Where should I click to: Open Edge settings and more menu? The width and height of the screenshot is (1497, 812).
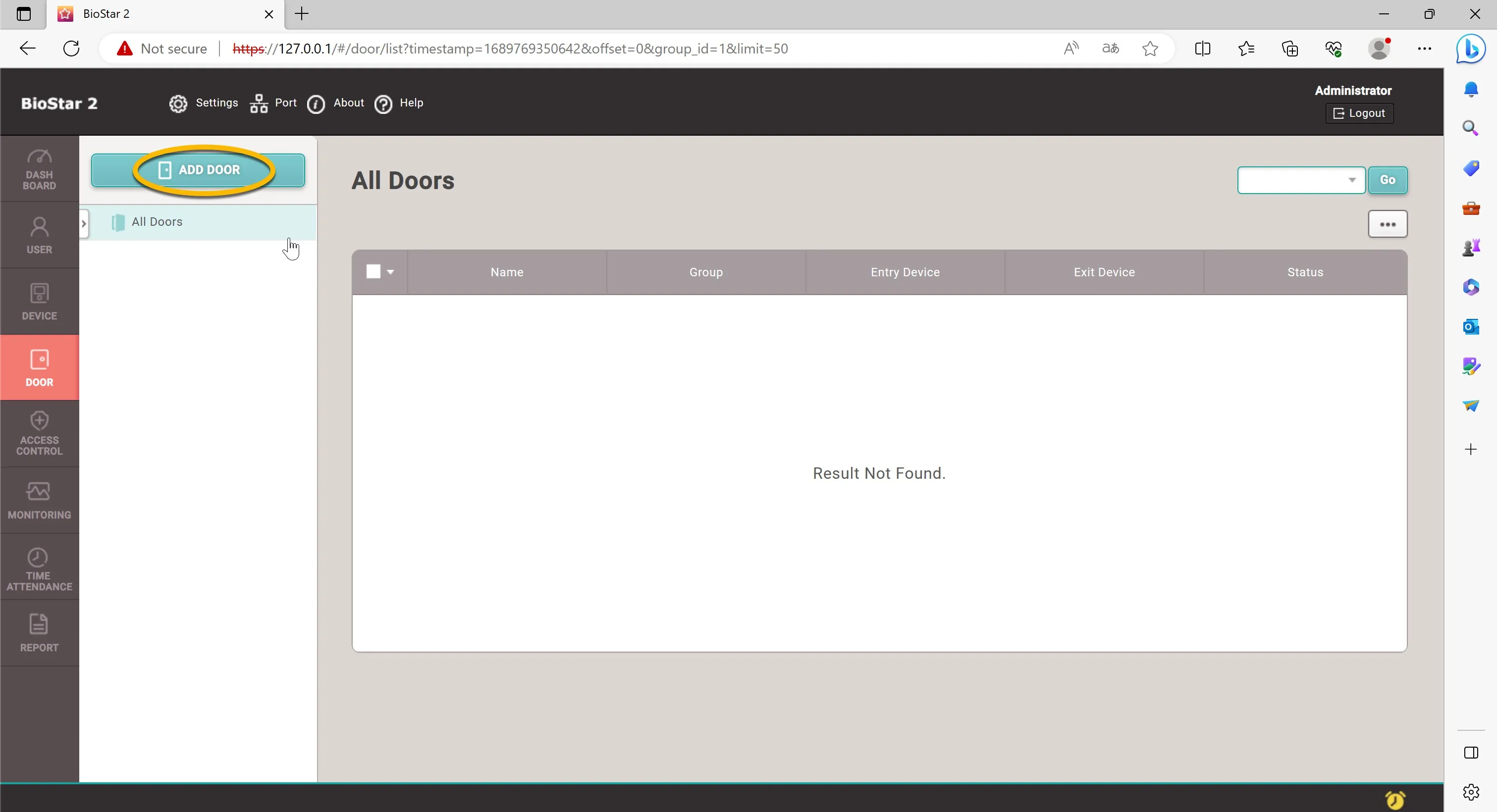pos(1424,48)
